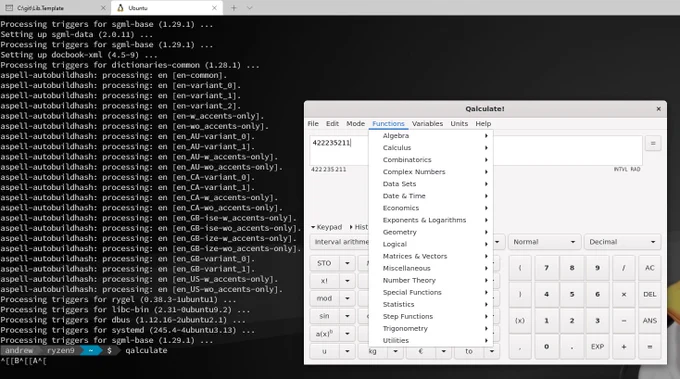The width and height of the screenshot is (680, 379).
Task: Expand the Data Sets submenu
Action: pos(431,184)
